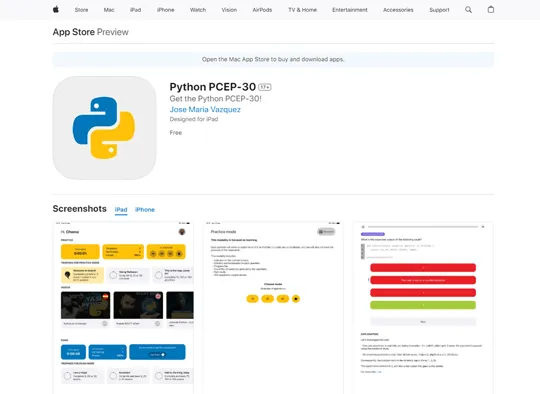
Task: Open the iPhone navigation item
Action: click(166, 10)
